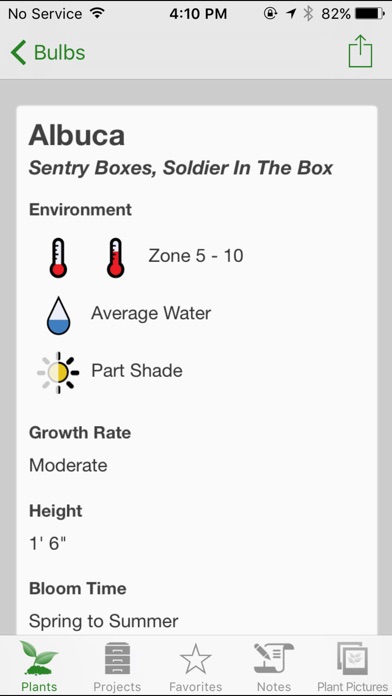Tap the Zone 5 - 10 label
Image resolution: width=392 pixels, height=696 pixels.
(196, 256)
